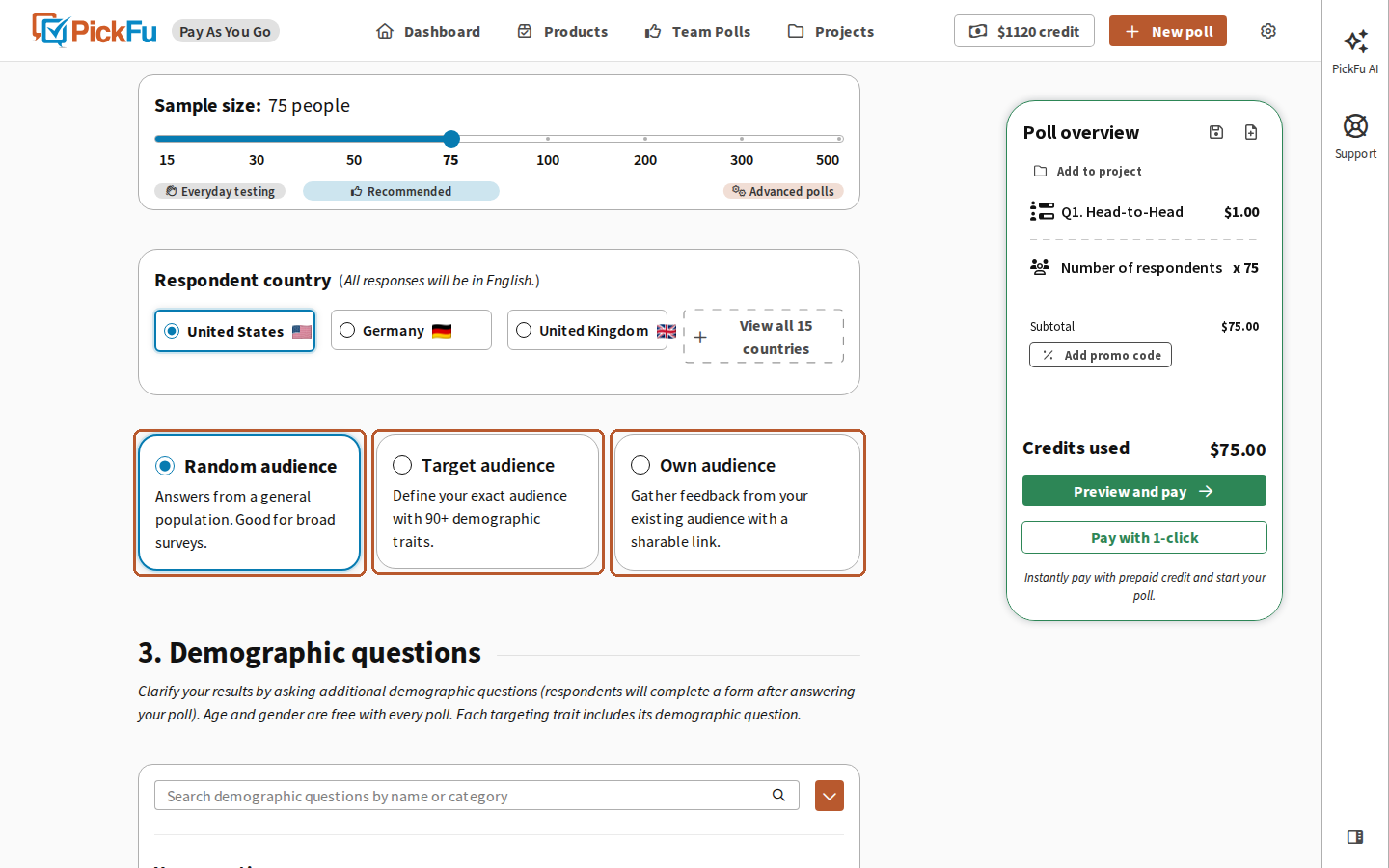Open Add to project selector
This screenshot has width=1389, height=868.
tap(1088, 171)
